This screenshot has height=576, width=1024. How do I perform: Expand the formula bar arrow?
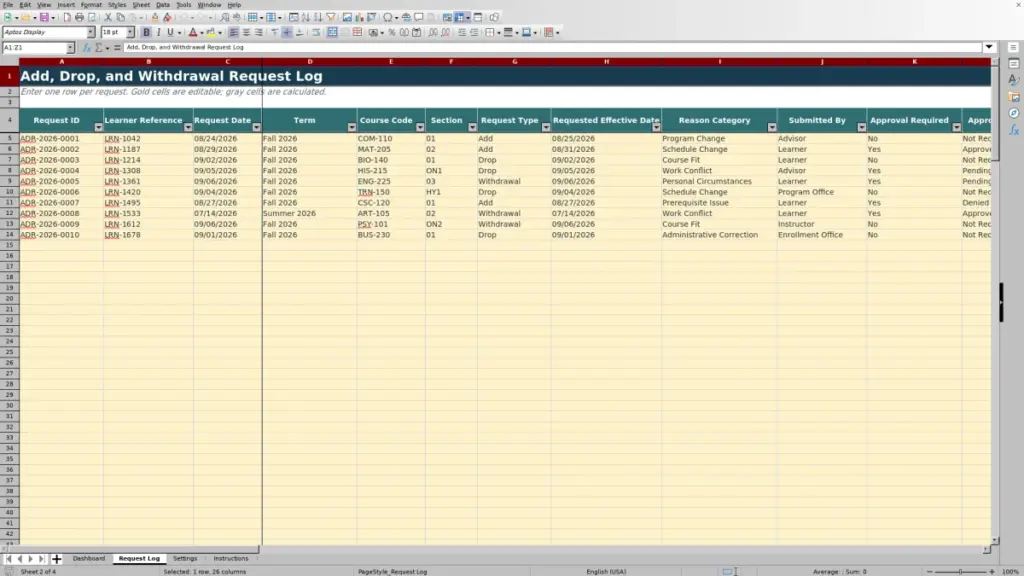(989, 48)
